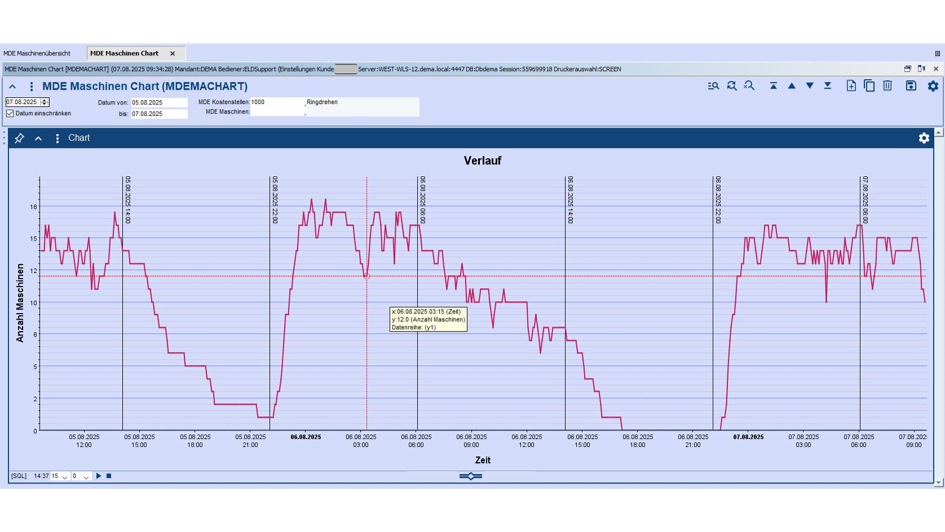This screenshot has width=945, height=532.
Task: Save using the floppy disk icon
Action: (911, 86)
